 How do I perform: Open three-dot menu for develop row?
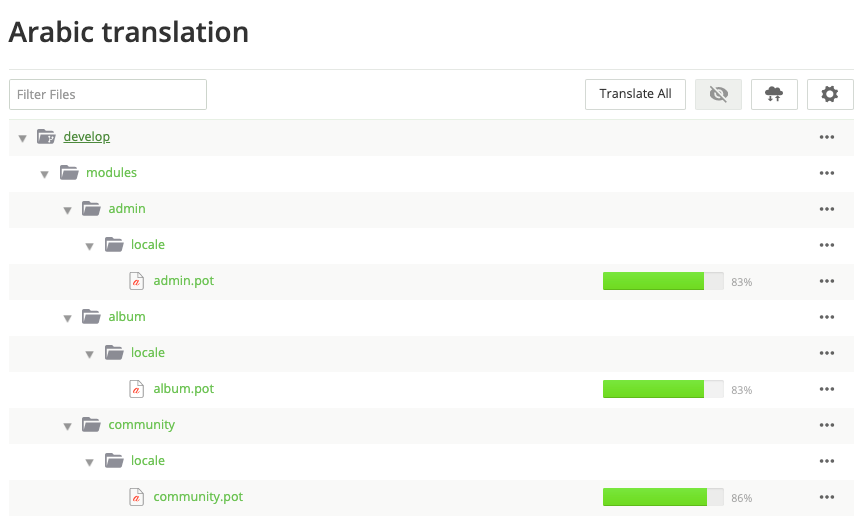pos(826,137)
